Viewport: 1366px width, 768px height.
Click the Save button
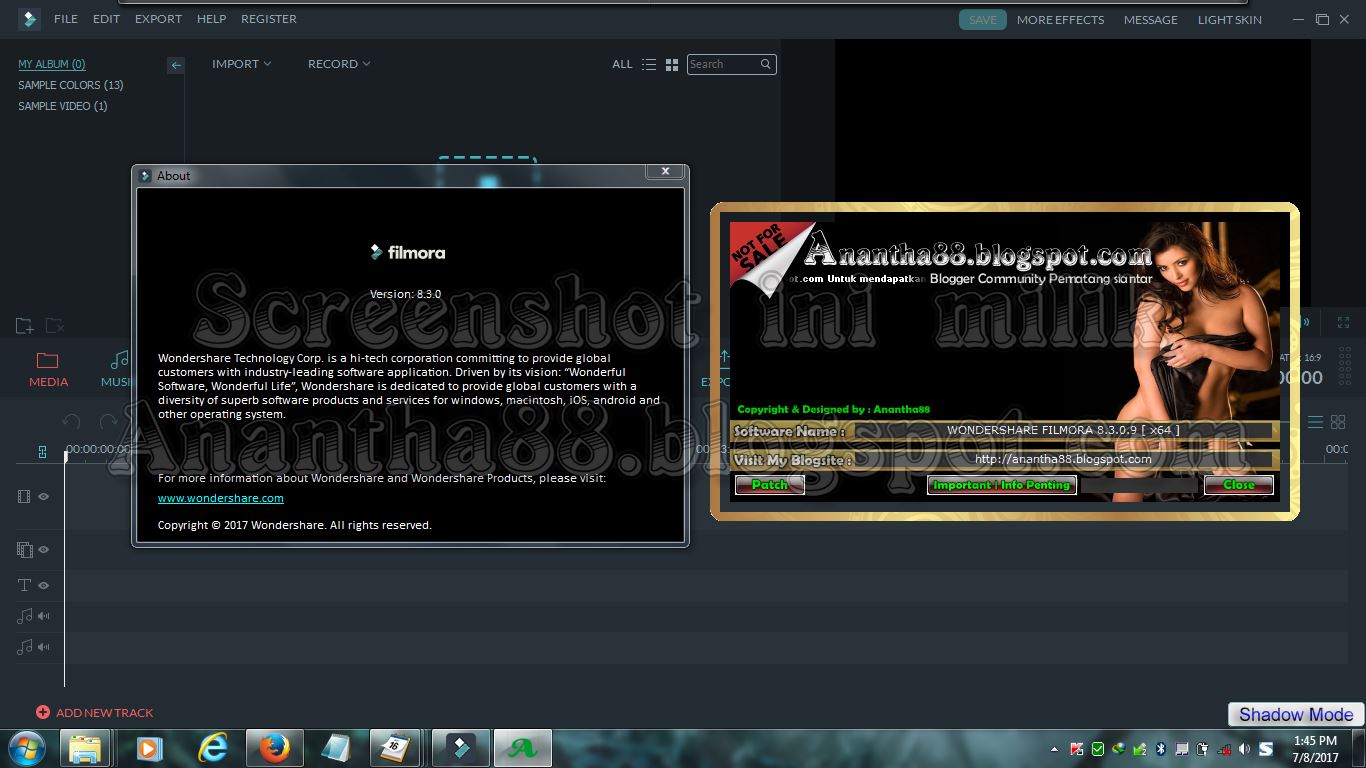pyautogui.click(x=982, y=19)
